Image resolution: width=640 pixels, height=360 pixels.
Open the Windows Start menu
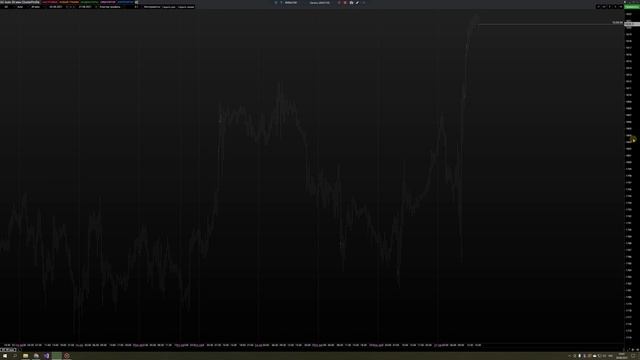coord(5,356)
